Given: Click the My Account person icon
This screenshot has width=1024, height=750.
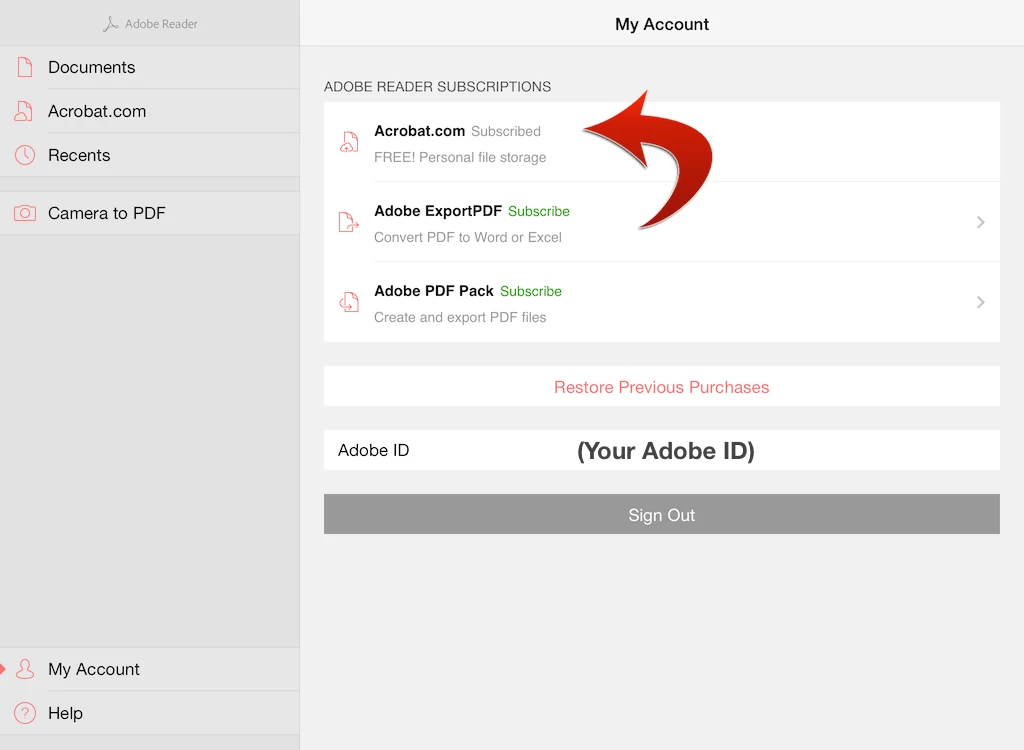Looking at the screenshot, I should coord(25,669).
